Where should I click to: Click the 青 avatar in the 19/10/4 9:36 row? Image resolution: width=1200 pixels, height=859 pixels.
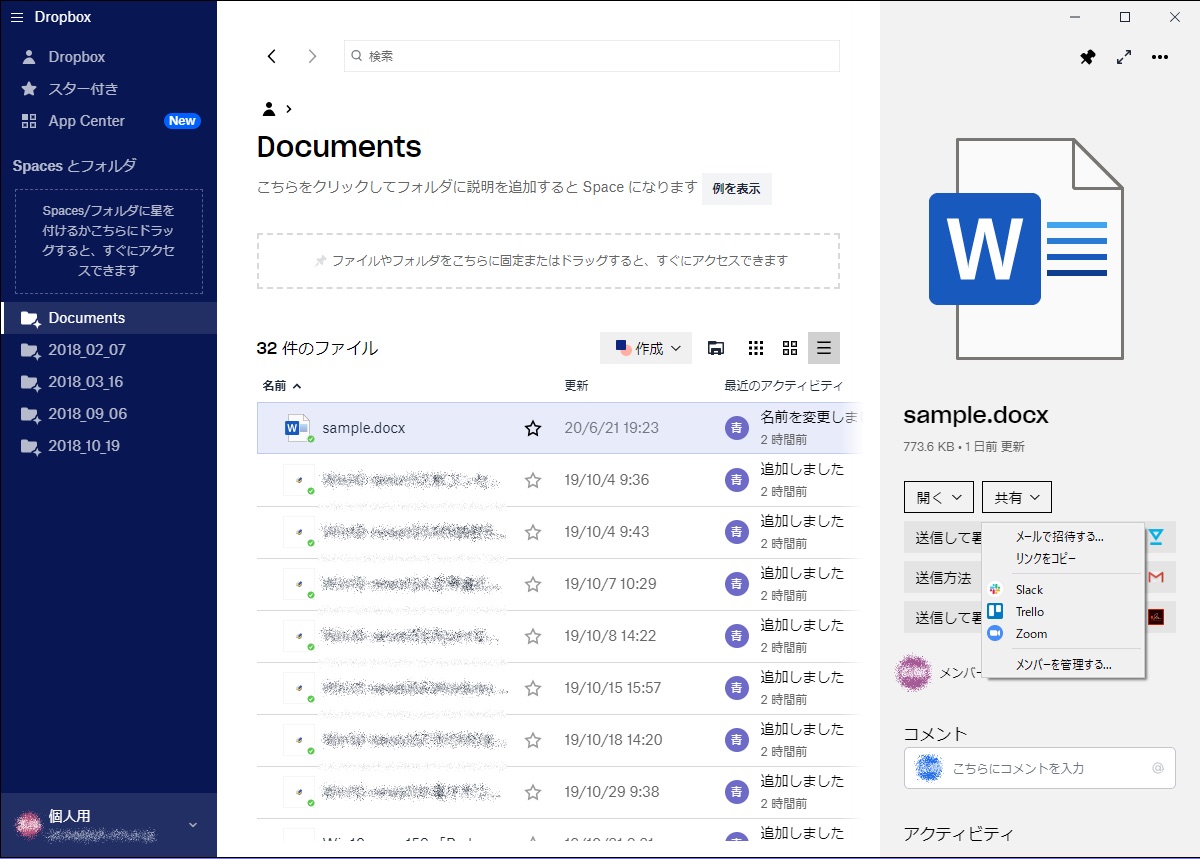pos(737,480)
